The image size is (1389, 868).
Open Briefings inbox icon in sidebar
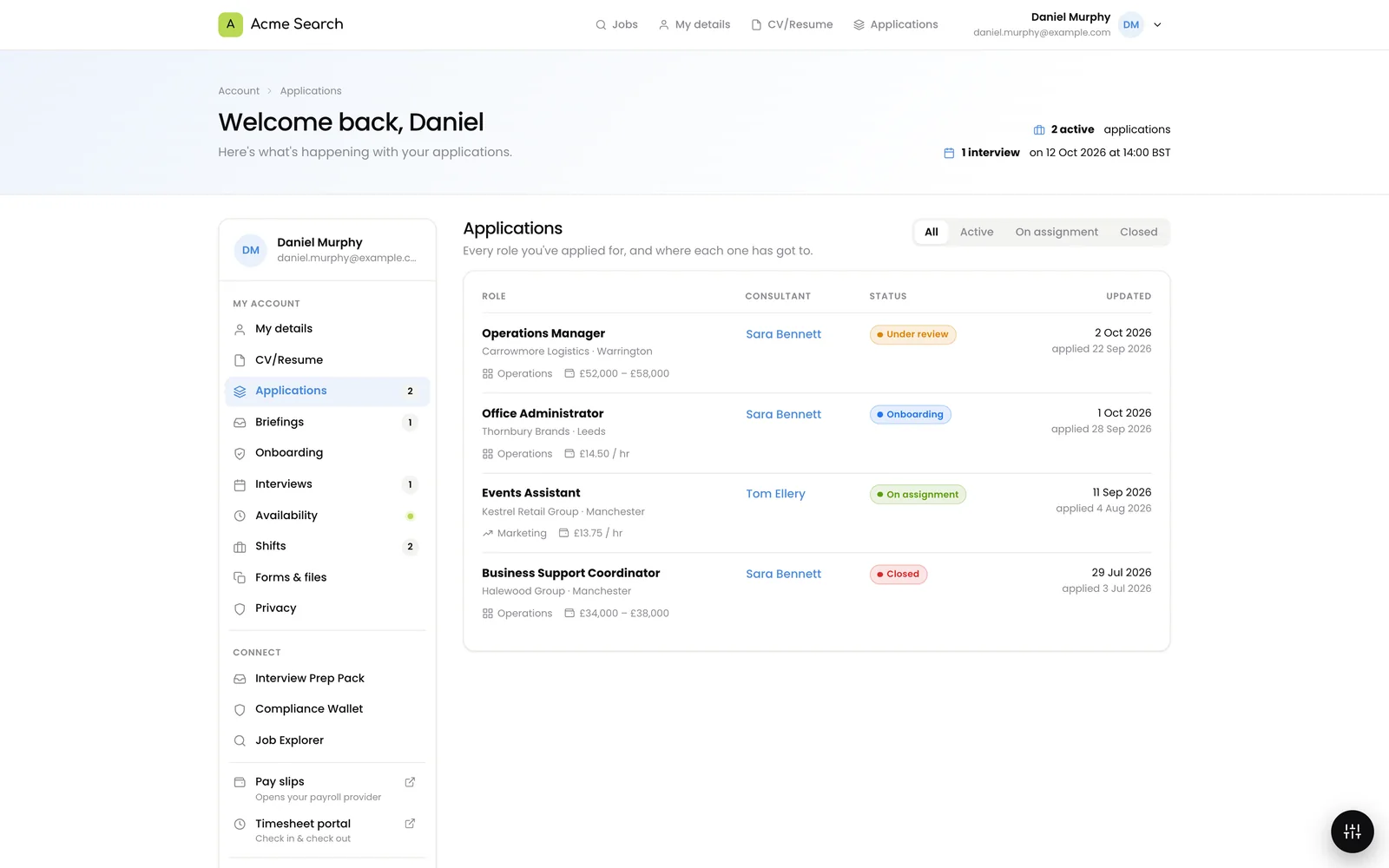click(240, 423)
